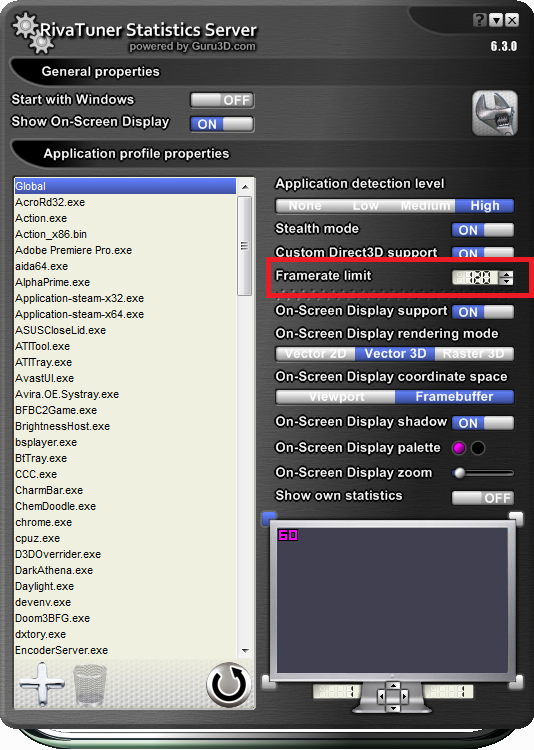Select Action_x86.bin in profile list

tap(125, 234)
